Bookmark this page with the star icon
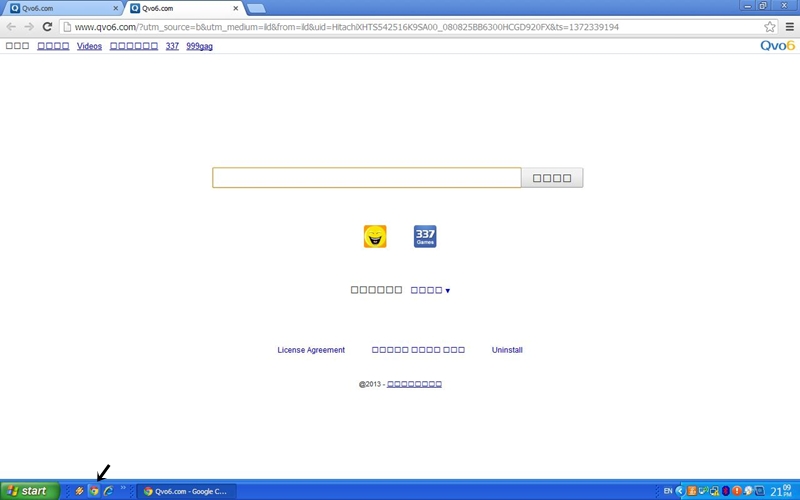This screenshot has width=800, height=500. pyautogui.click(x=769, y=27)
